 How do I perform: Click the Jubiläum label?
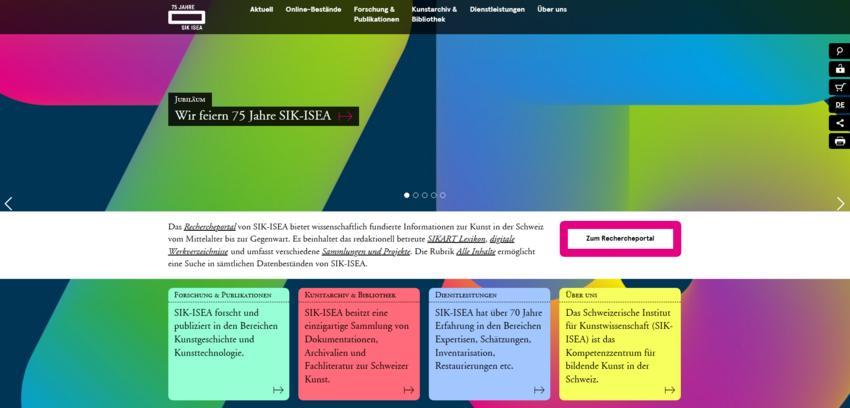point(190,100)
